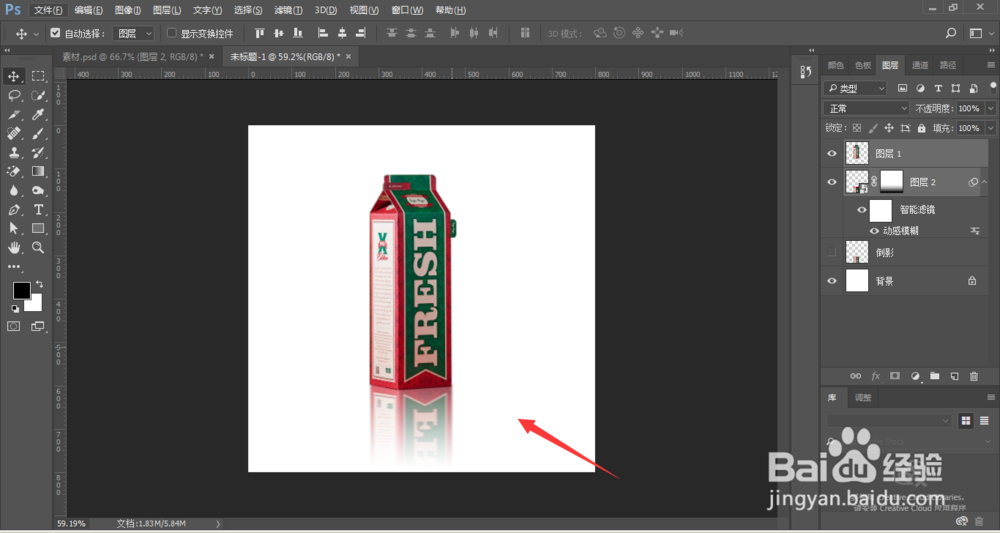Select the Gradient tool
This screenshot has height=533, width=1000.
click(38, 172)
